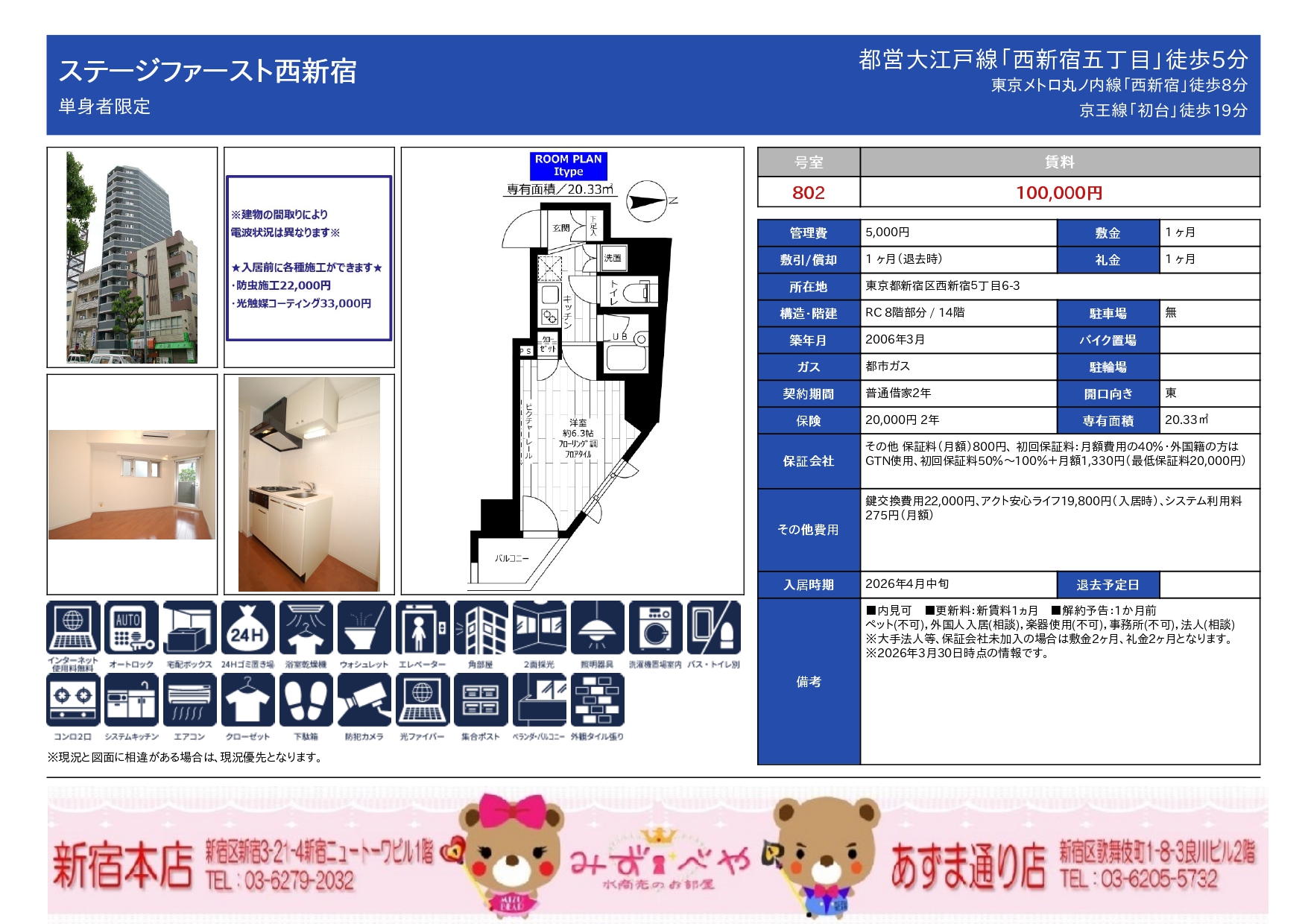Select the エアコン air conditioner icon
The image size is (1308, 924).
(x=189, y=700)
